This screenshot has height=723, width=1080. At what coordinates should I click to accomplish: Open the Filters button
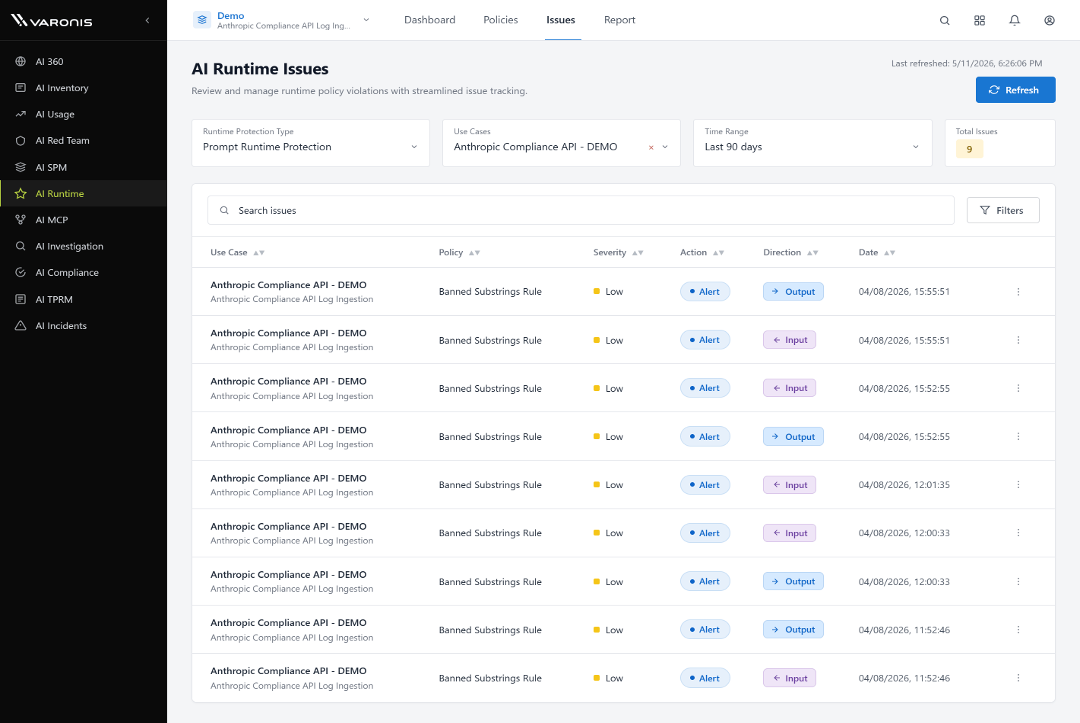[x=1003, y=210]
